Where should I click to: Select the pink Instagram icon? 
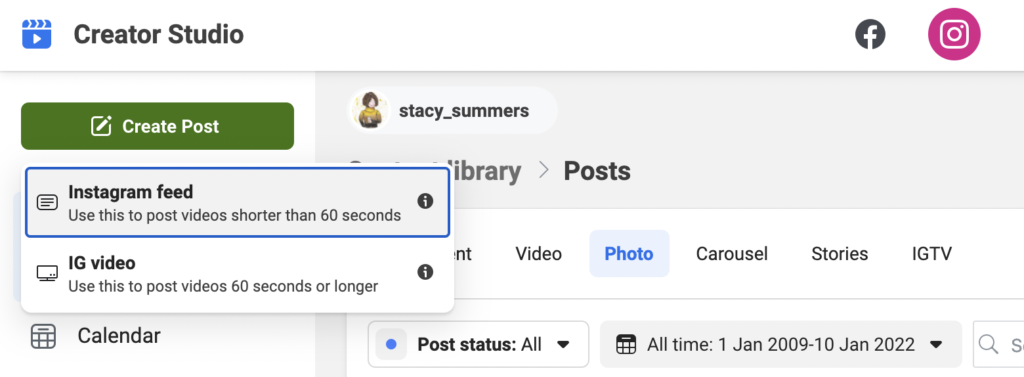(x=954, y=34)
